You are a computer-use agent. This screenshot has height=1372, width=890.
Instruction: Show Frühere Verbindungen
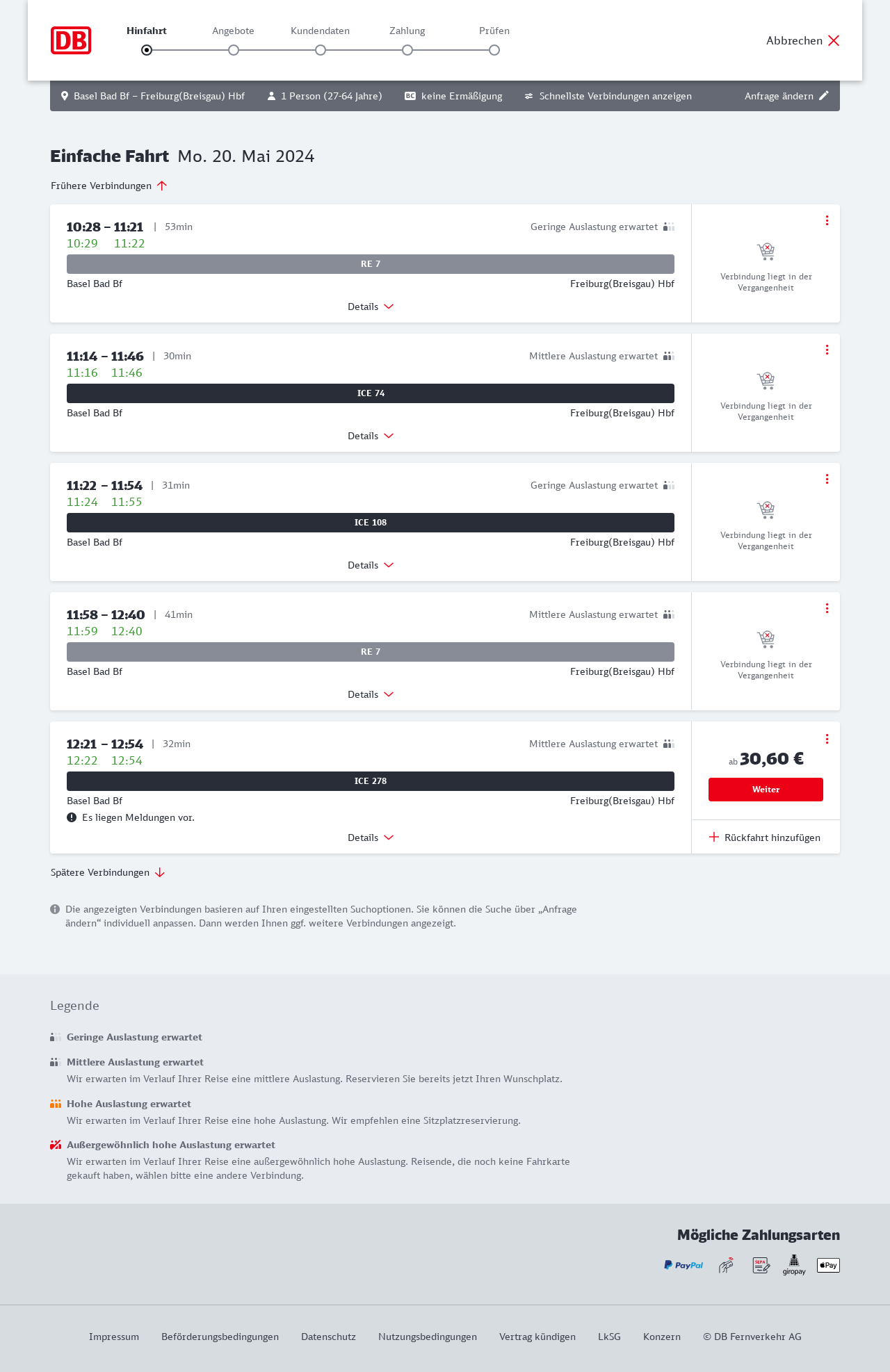tap(109, 186)
